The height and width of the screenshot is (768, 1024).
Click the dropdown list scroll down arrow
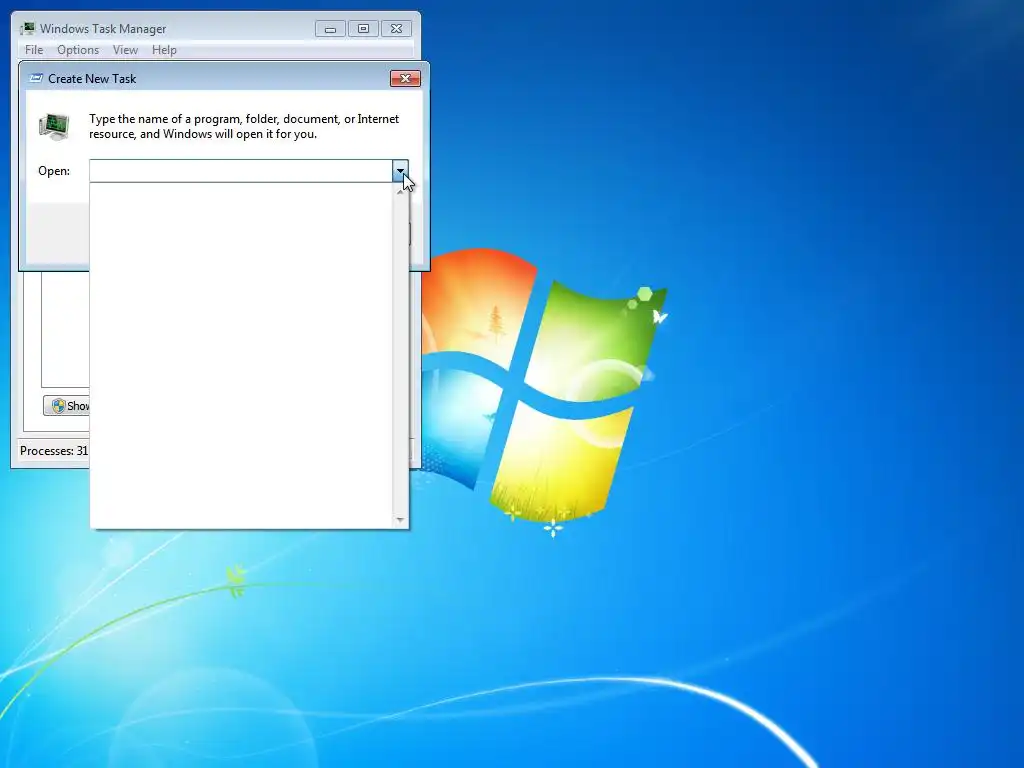[400, 520]
